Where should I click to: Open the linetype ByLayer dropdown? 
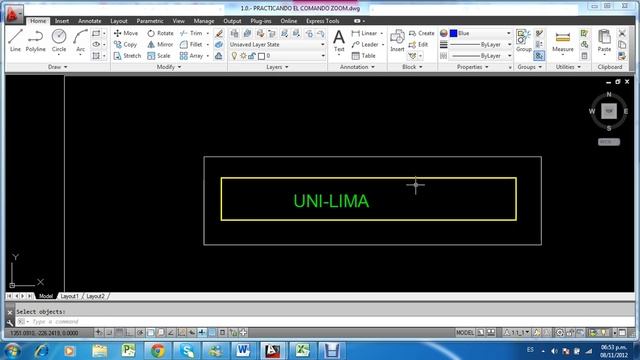[x=480, y=56]
